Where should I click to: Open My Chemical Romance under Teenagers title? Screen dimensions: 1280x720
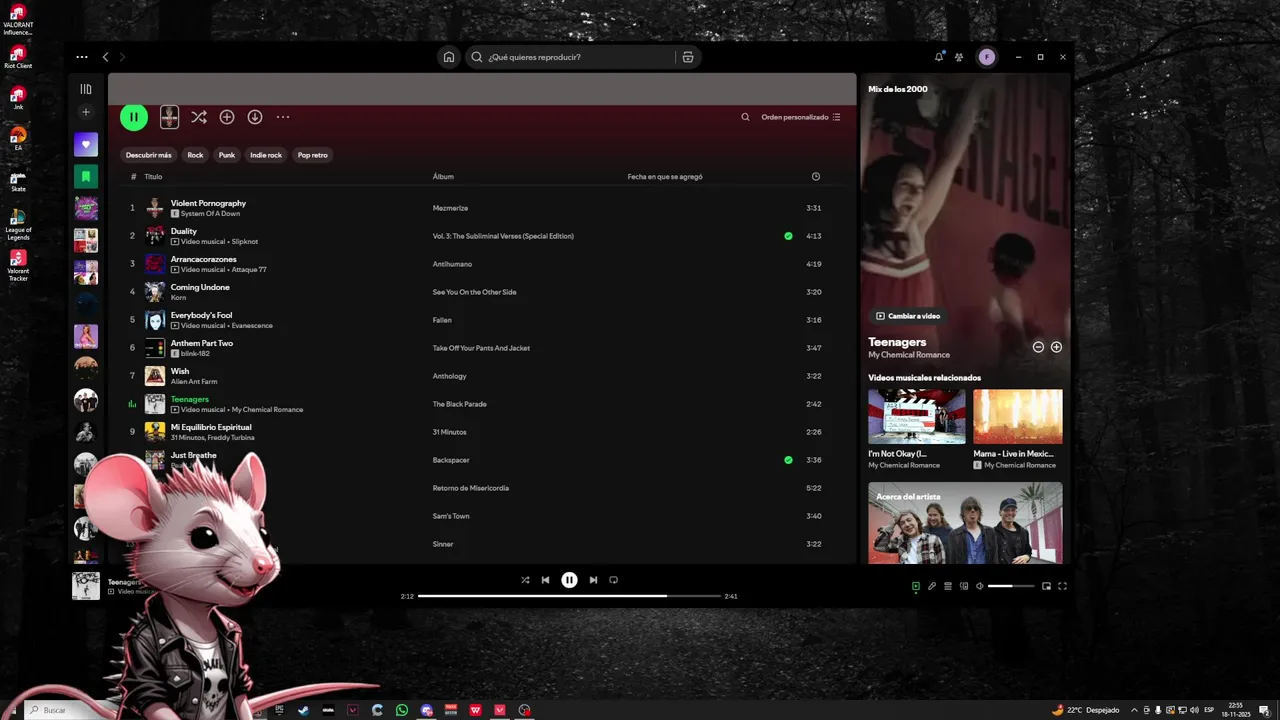pyautogui.click(x=909, y=355)
